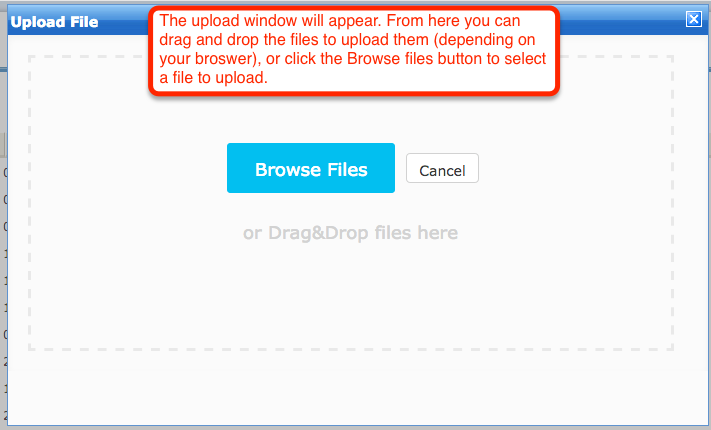Image resolution: width=711 pixels, height=430 pixels.
Task: Close the Upload File dialog with the X icon
Action: coord(693,19)
